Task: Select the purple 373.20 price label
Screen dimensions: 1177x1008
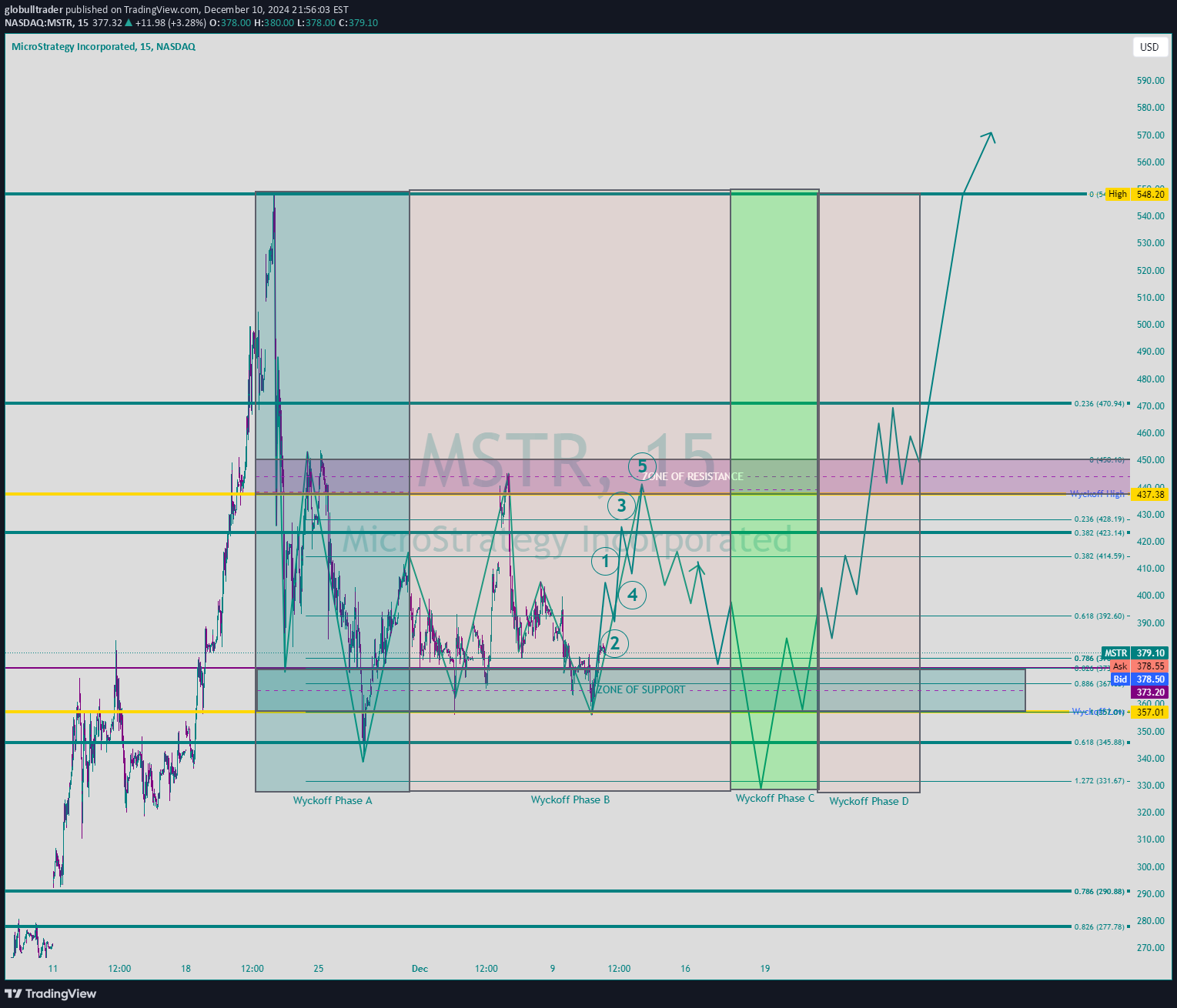Action: pyautogui.click(x=1148, y=693)
